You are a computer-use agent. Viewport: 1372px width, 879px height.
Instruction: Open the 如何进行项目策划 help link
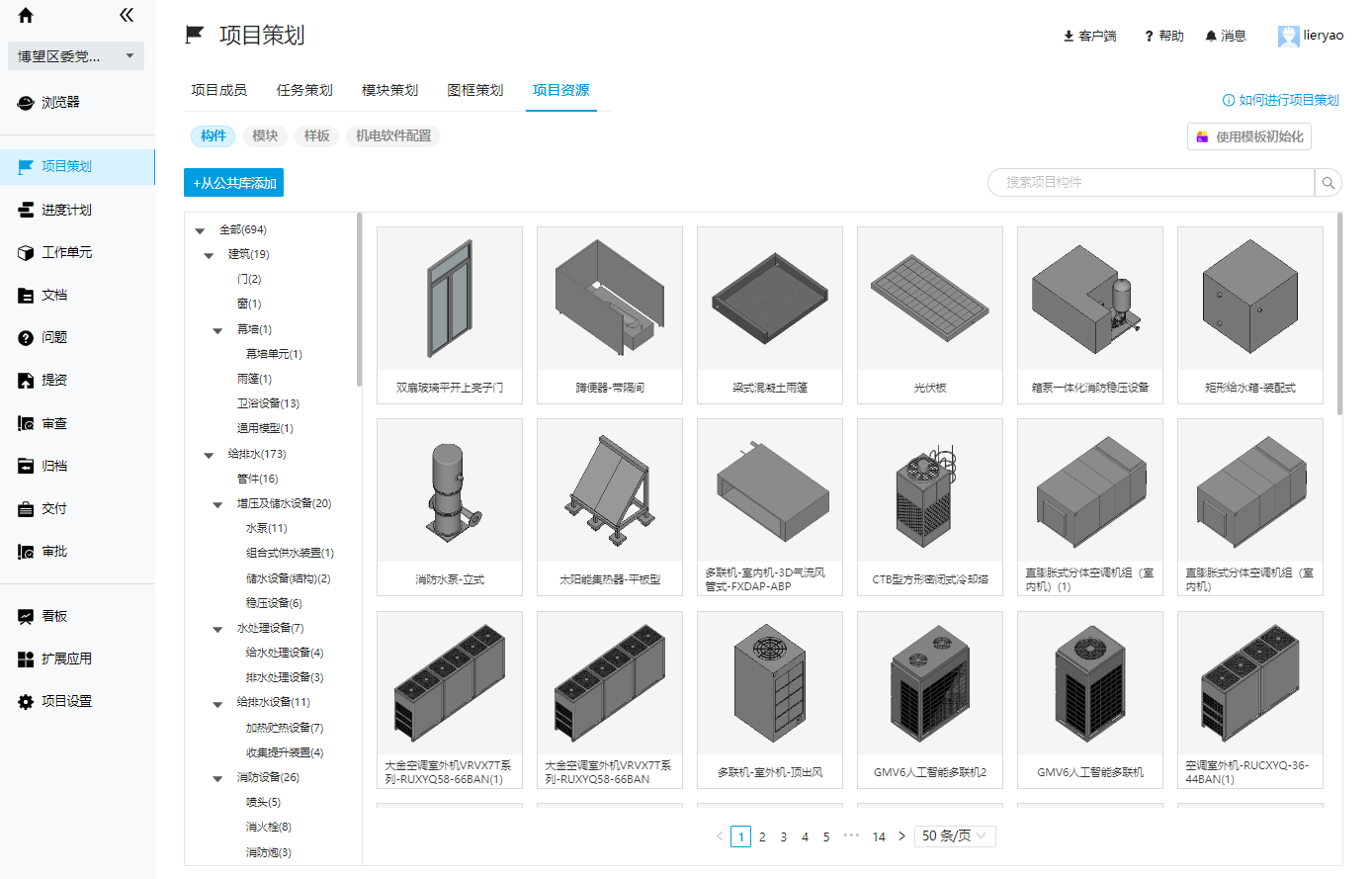[x=1281, y=100]
